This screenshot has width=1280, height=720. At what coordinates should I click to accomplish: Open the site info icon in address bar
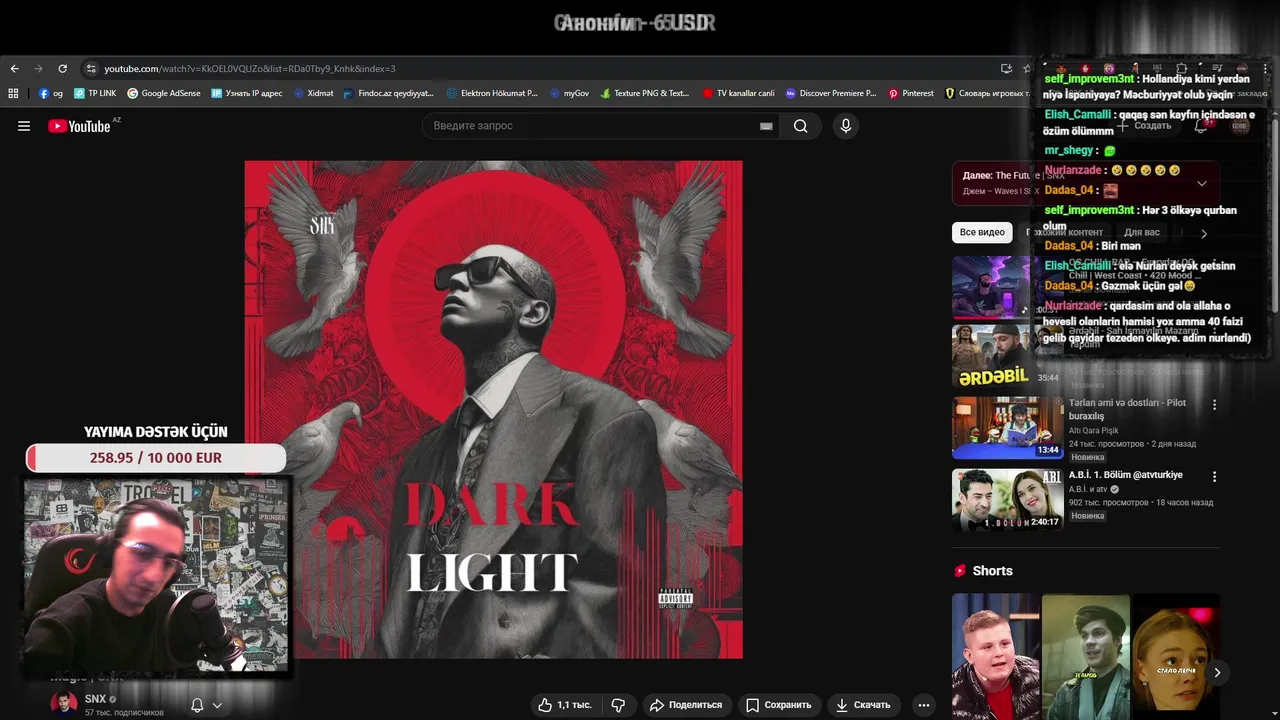point(91,69)
